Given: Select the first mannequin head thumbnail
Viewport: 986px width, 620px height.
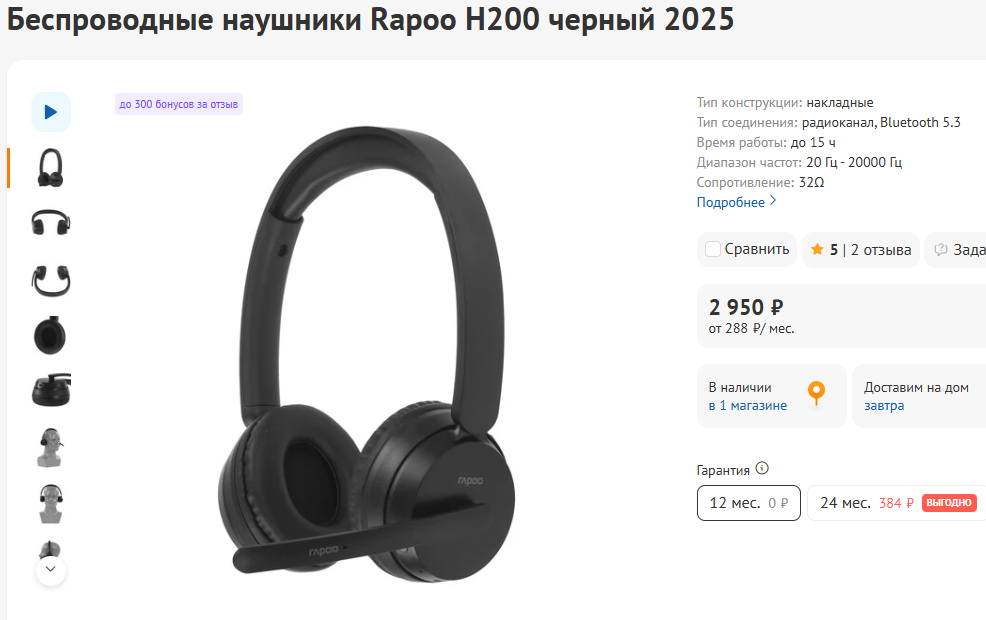Looking at the screenshot, I should [x=51, y=447].
